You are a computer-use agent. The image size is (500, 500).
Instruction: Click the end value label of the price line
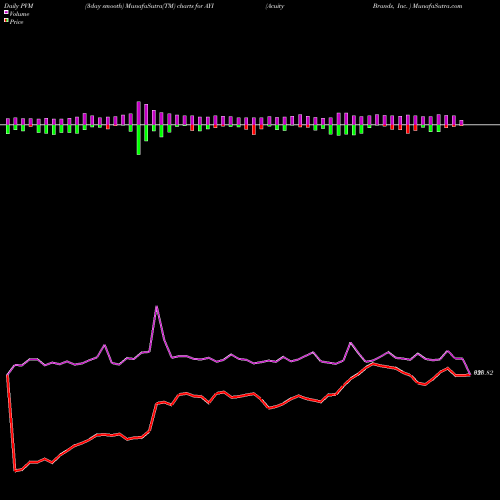coord(483,373)
